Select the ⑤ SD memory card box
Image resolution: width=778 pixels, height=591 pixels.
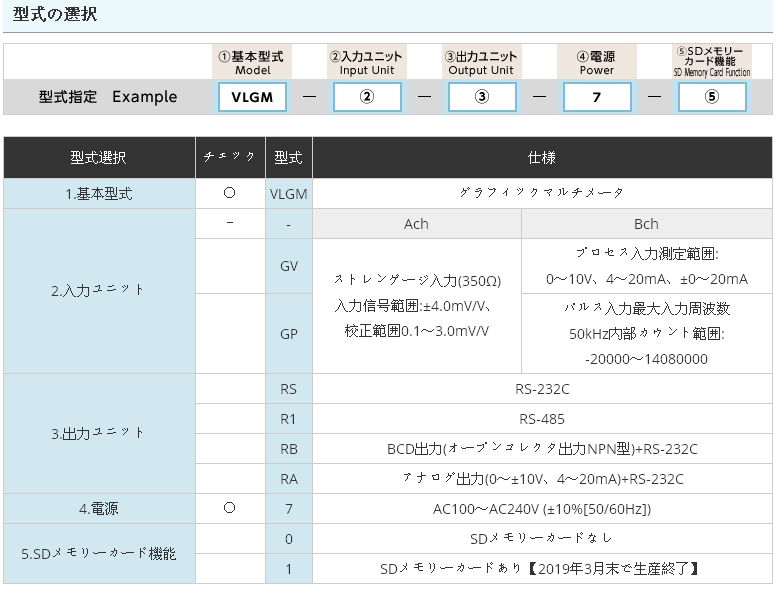(712, 97)
